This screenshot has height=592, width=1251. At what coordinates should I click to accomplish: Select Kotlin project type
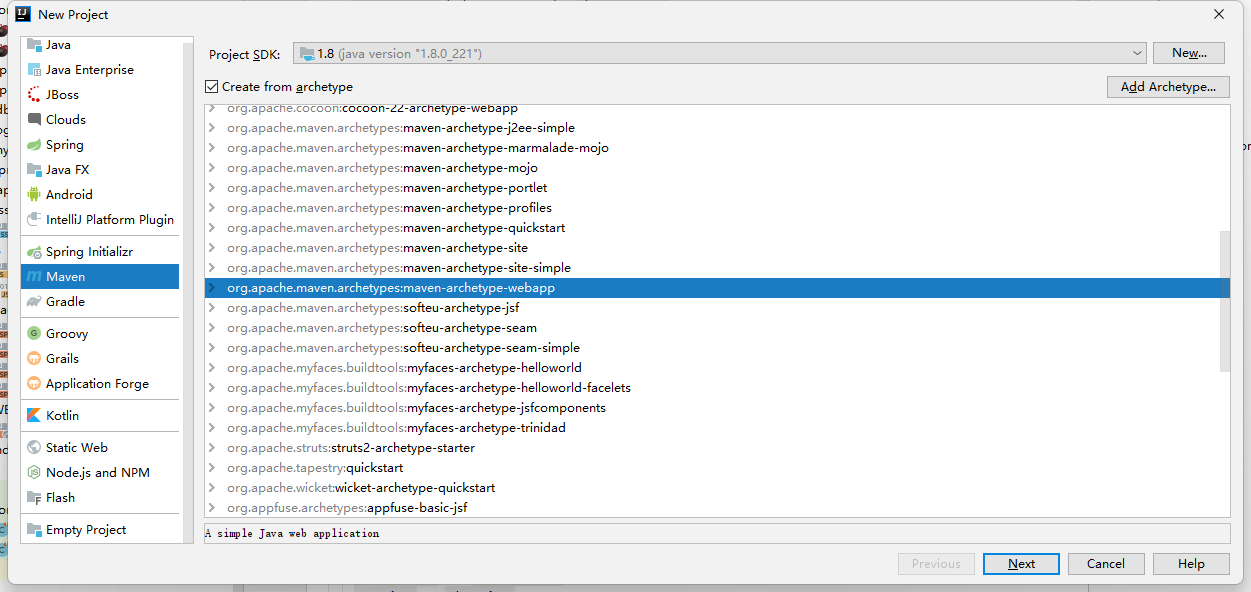tap(100, 415)
